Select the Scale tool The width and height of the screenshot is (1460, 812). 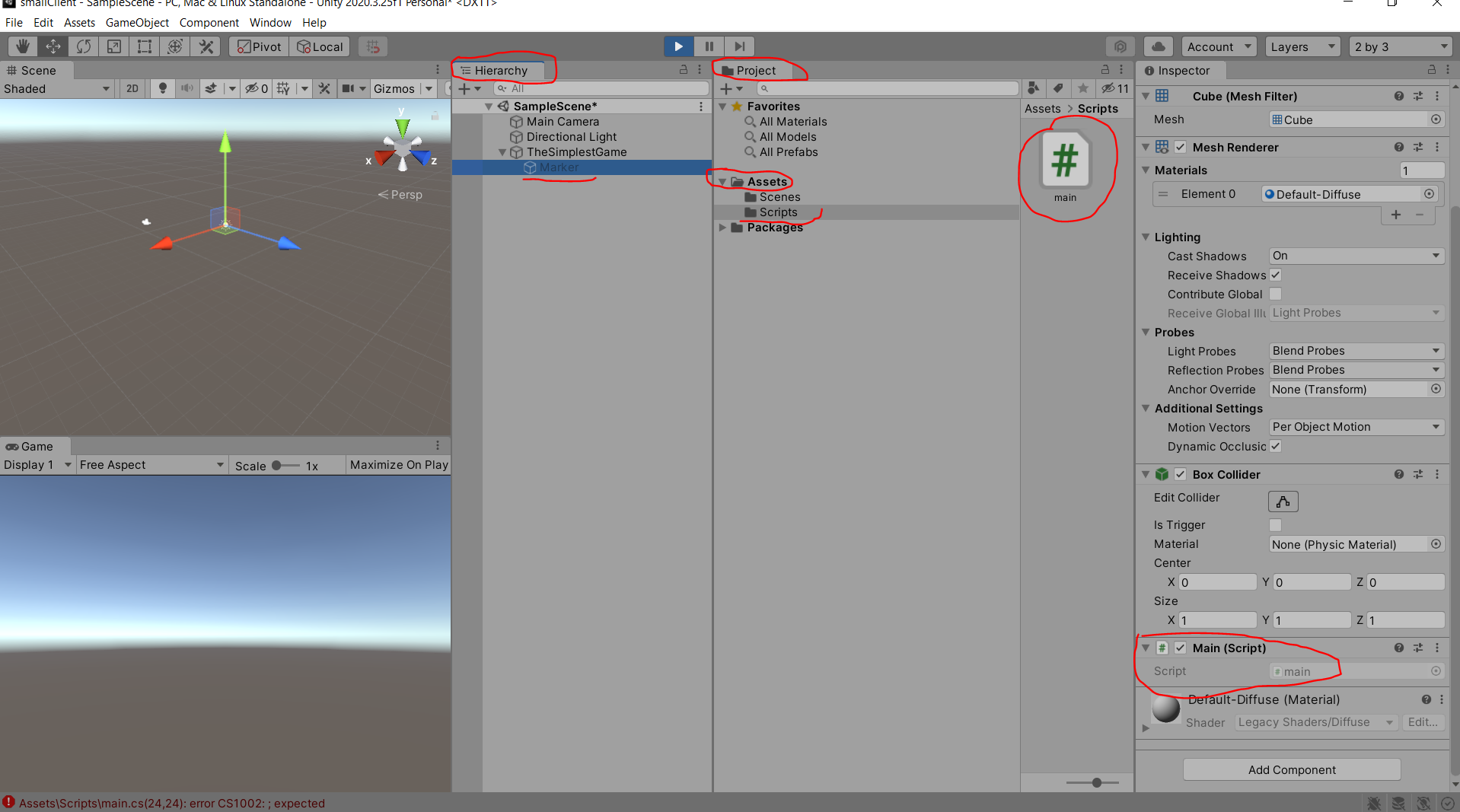pyautogui.click(x=114, y=46)
